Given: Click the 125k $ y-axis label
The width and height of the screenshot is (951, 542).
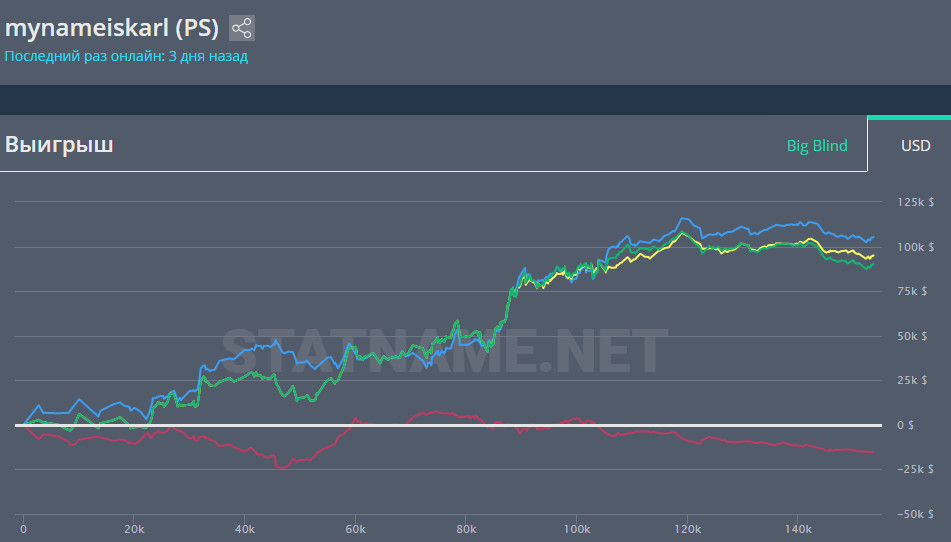Looking at the screenshot, I should (916, 203).
